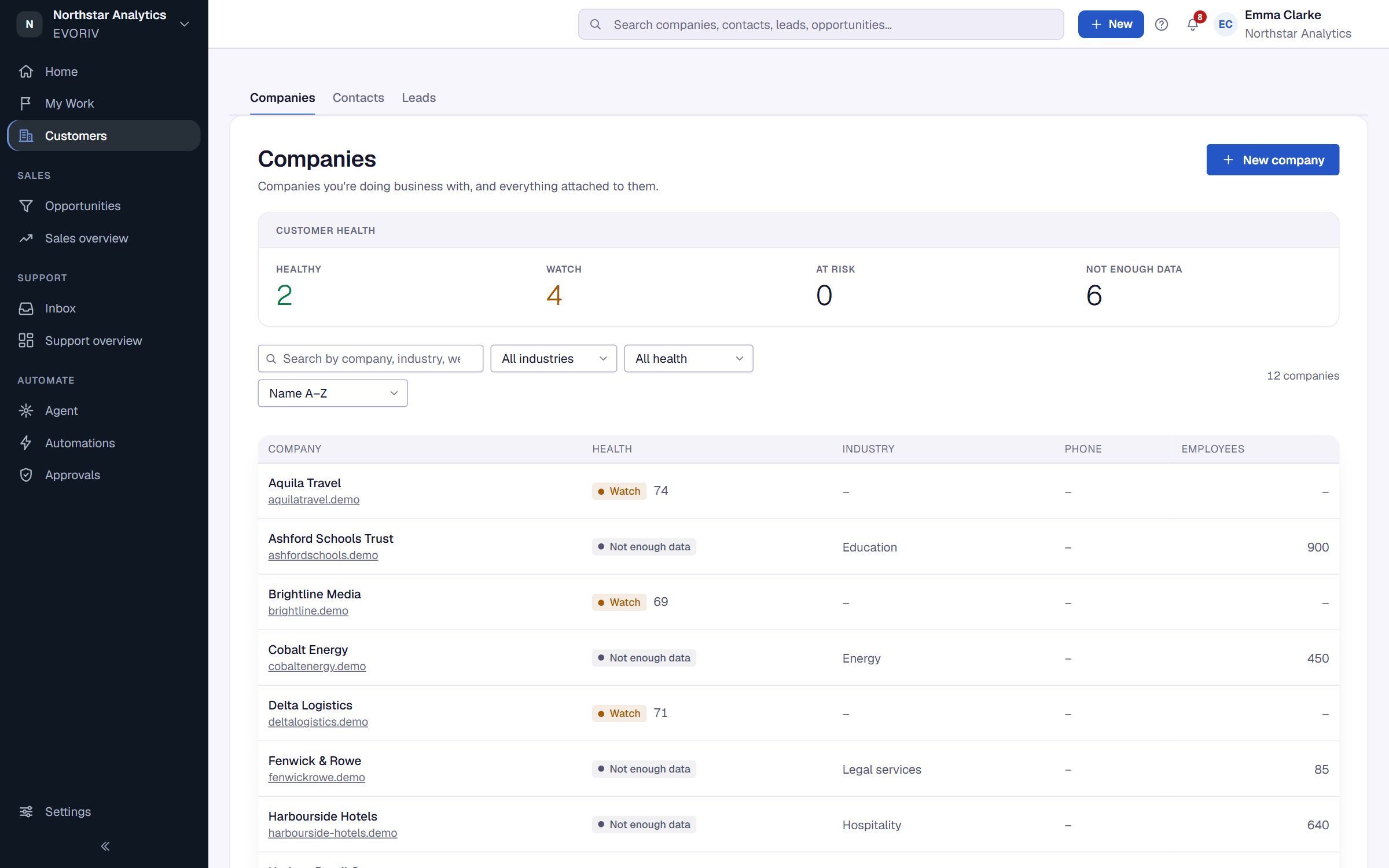Click the EC user avatar

coord(1225,24)
